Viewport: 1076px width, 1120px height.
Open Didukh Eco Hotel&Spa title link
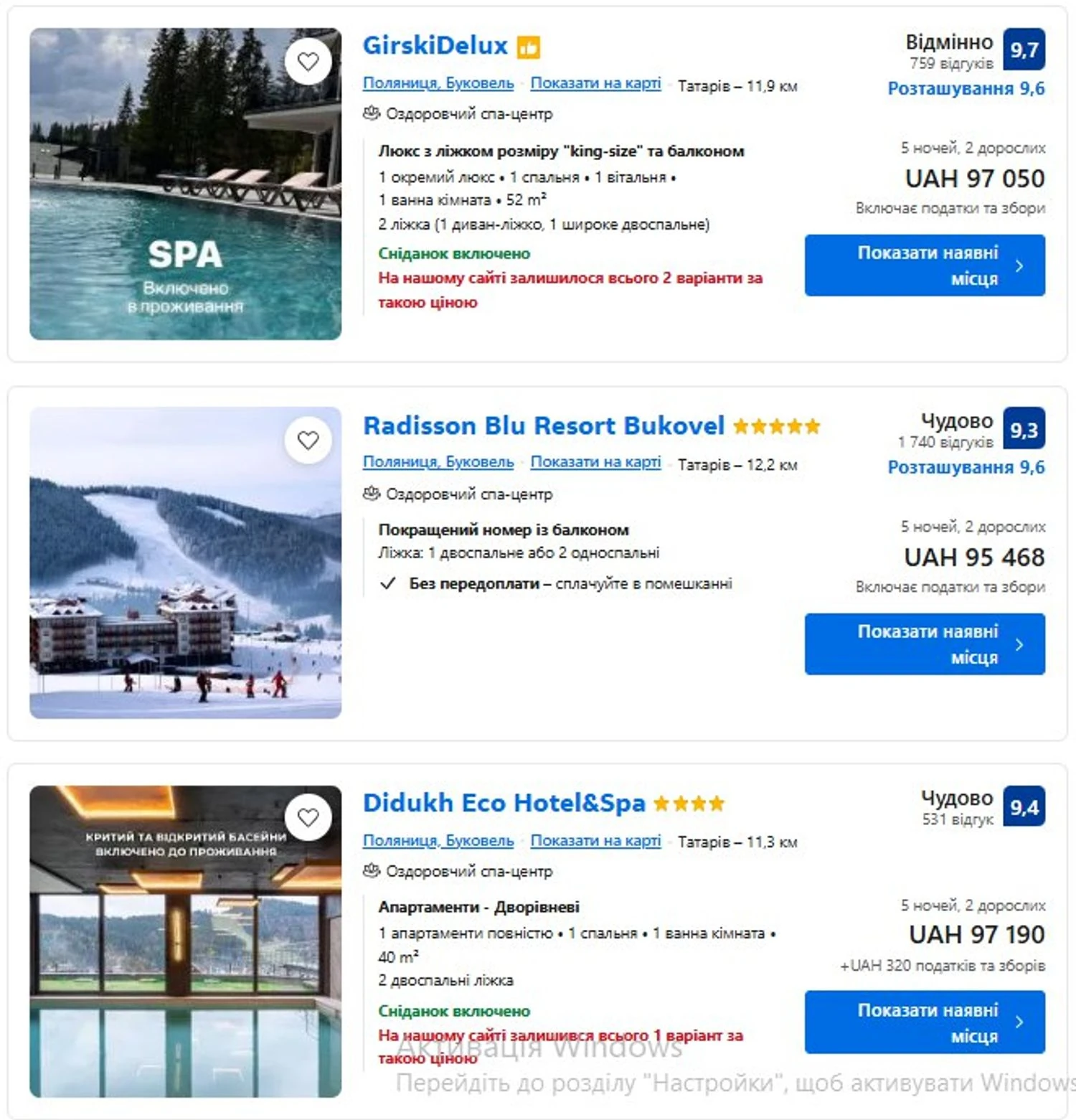click(504, 803)
